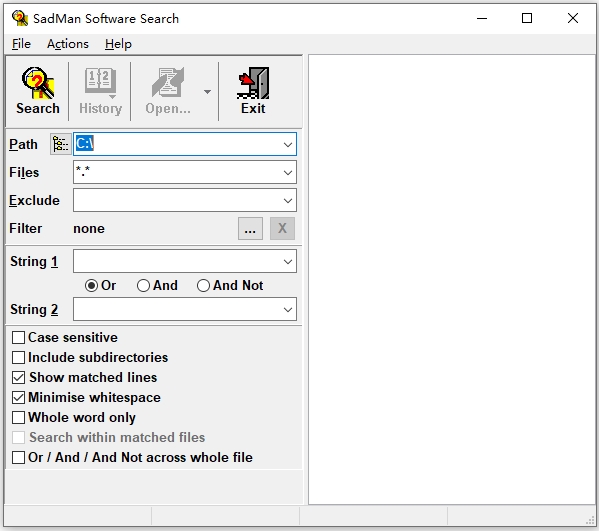
Task: Click the empty results pane on the right
Action: pyautogui.click(x=452, y=279)
